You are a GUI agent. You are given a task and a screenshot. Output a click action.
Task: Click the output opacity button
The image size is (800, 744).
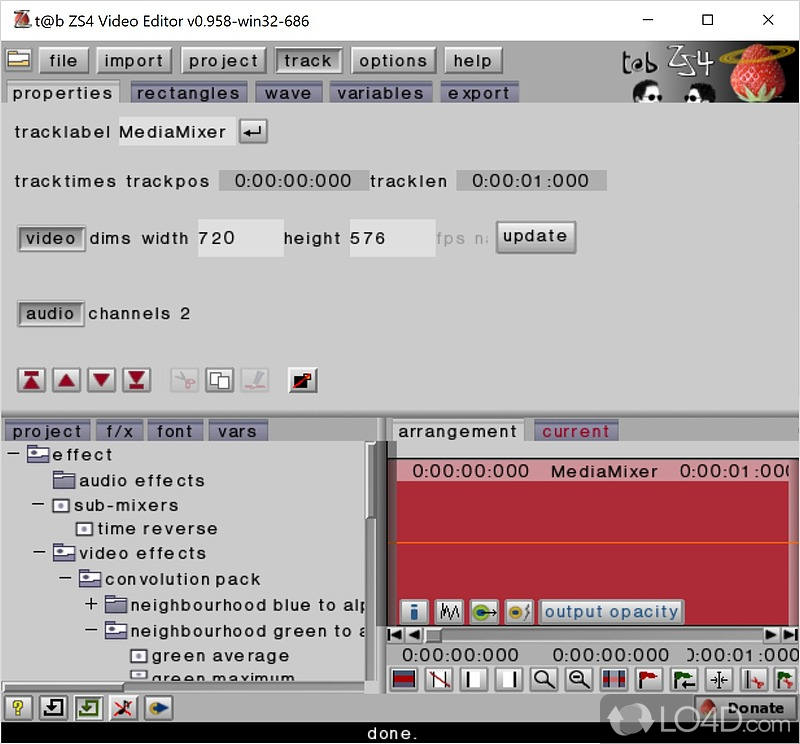pos(611,612)
